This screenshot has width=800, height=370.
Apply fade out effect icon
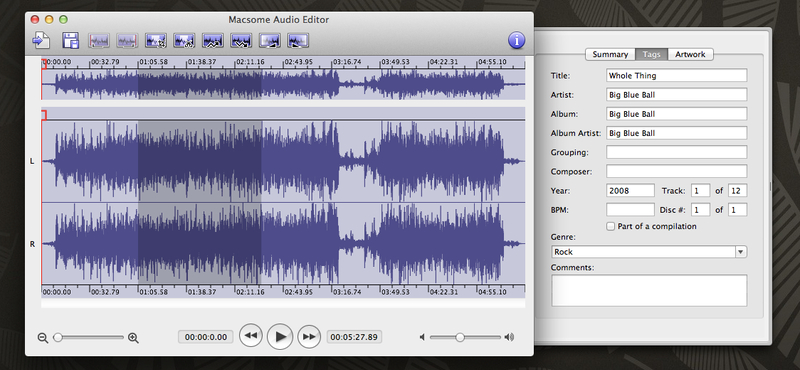(x=298, y=41)
